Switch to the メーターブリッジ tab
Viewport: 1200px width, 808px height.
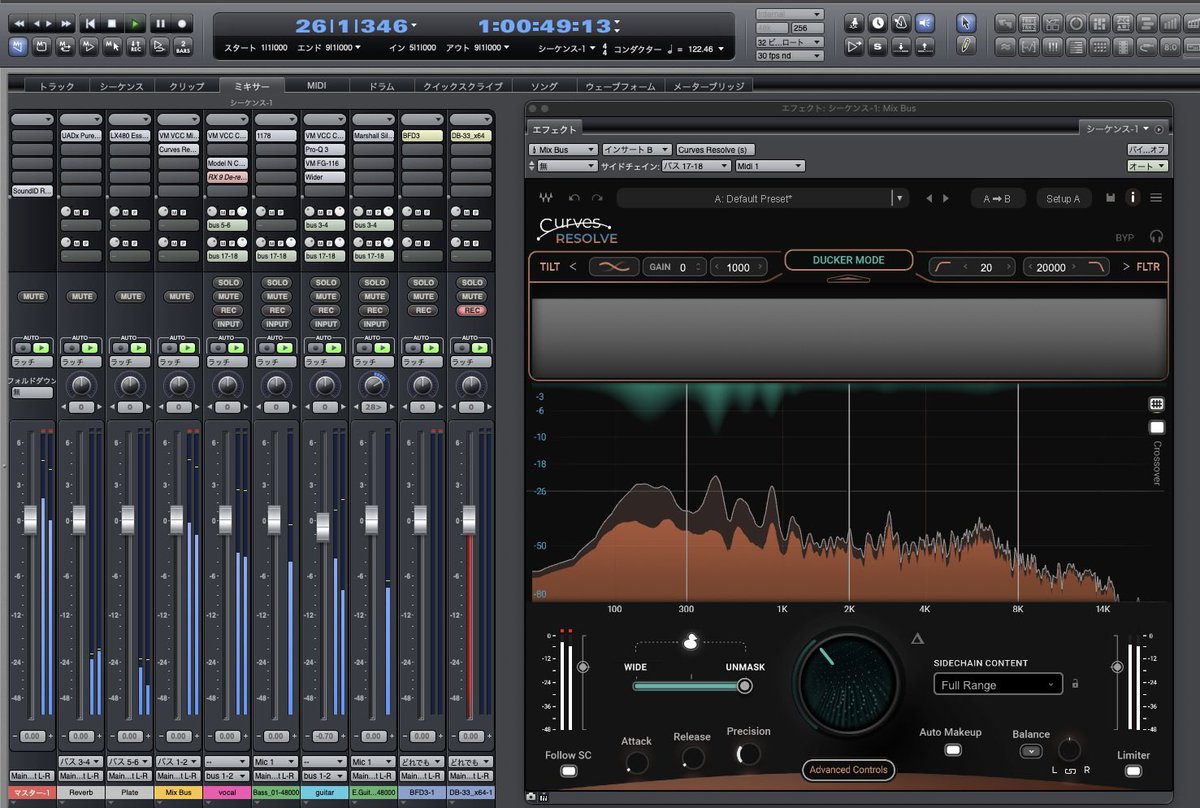[x=708, y=86]
